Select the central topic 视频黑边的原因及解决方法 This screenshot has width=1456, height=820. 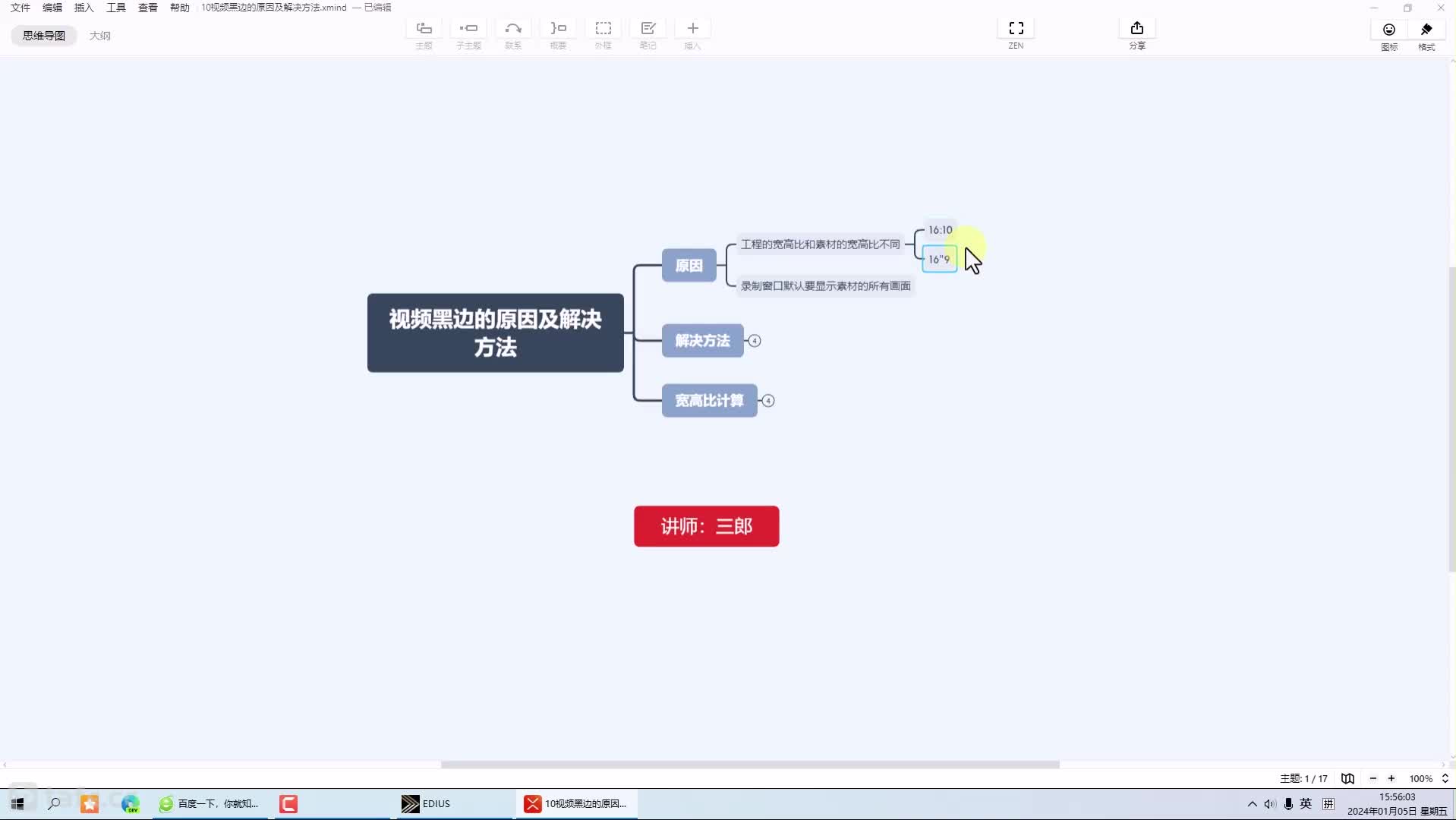click(x=495, y=333)
